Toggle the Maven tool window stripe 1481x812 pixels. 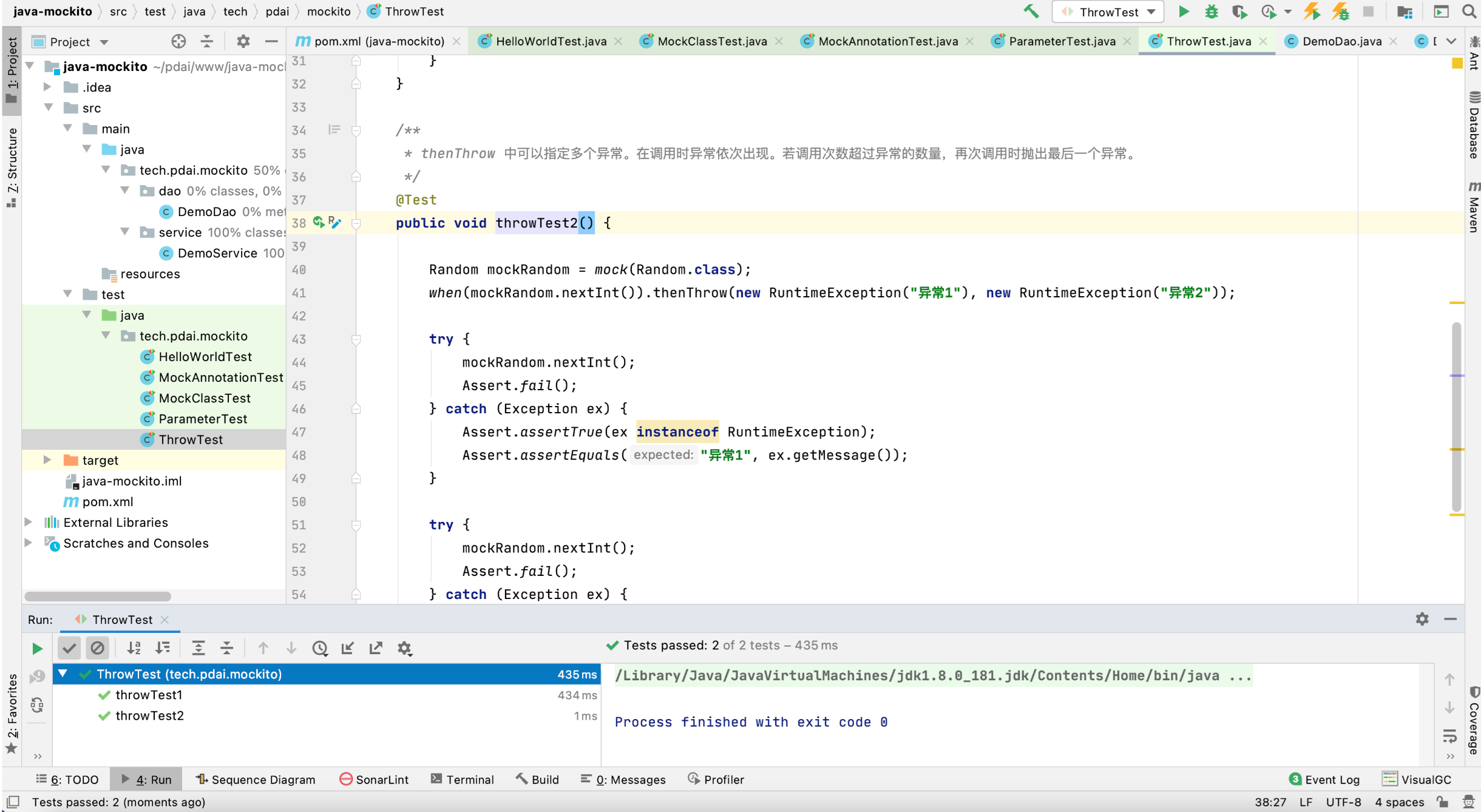pos(1474,206)
